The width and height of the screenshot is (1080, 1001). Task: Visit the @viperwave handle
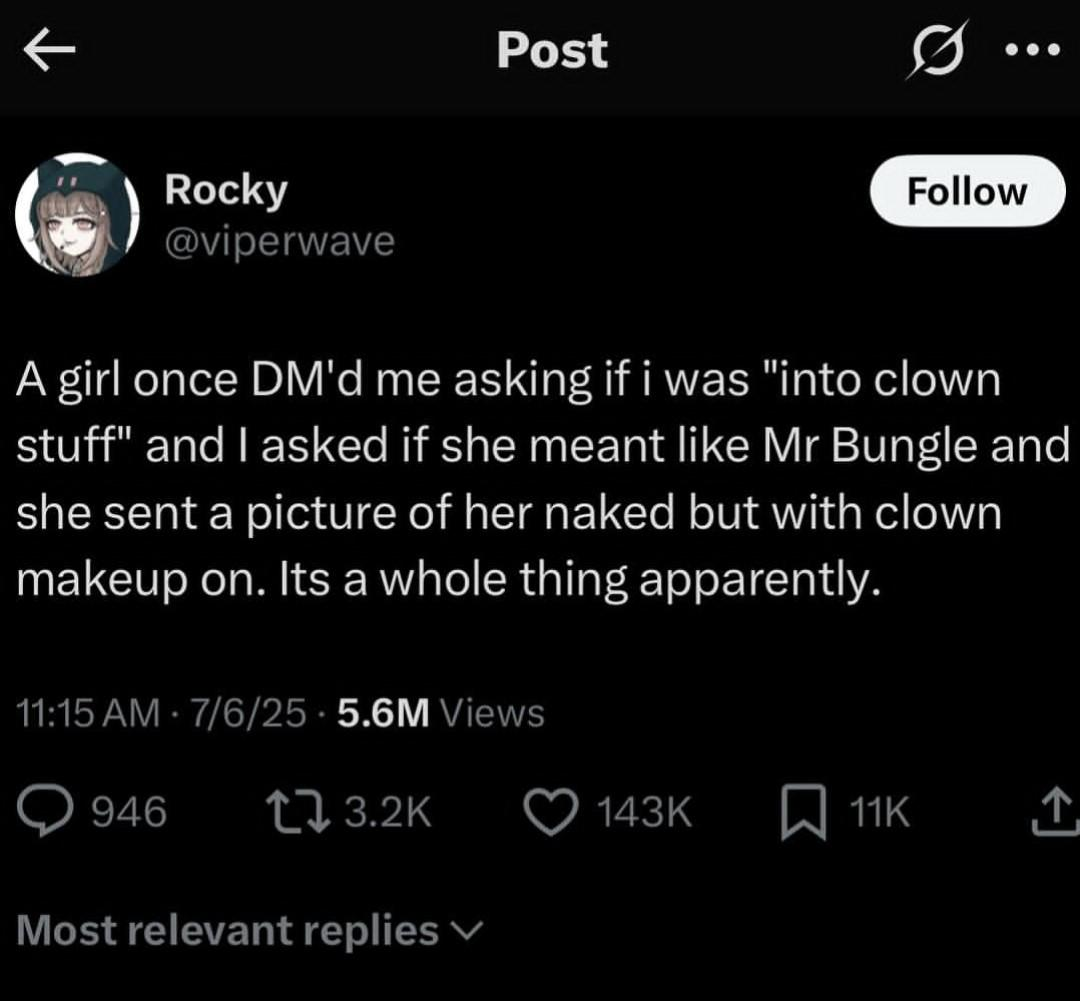279,241
